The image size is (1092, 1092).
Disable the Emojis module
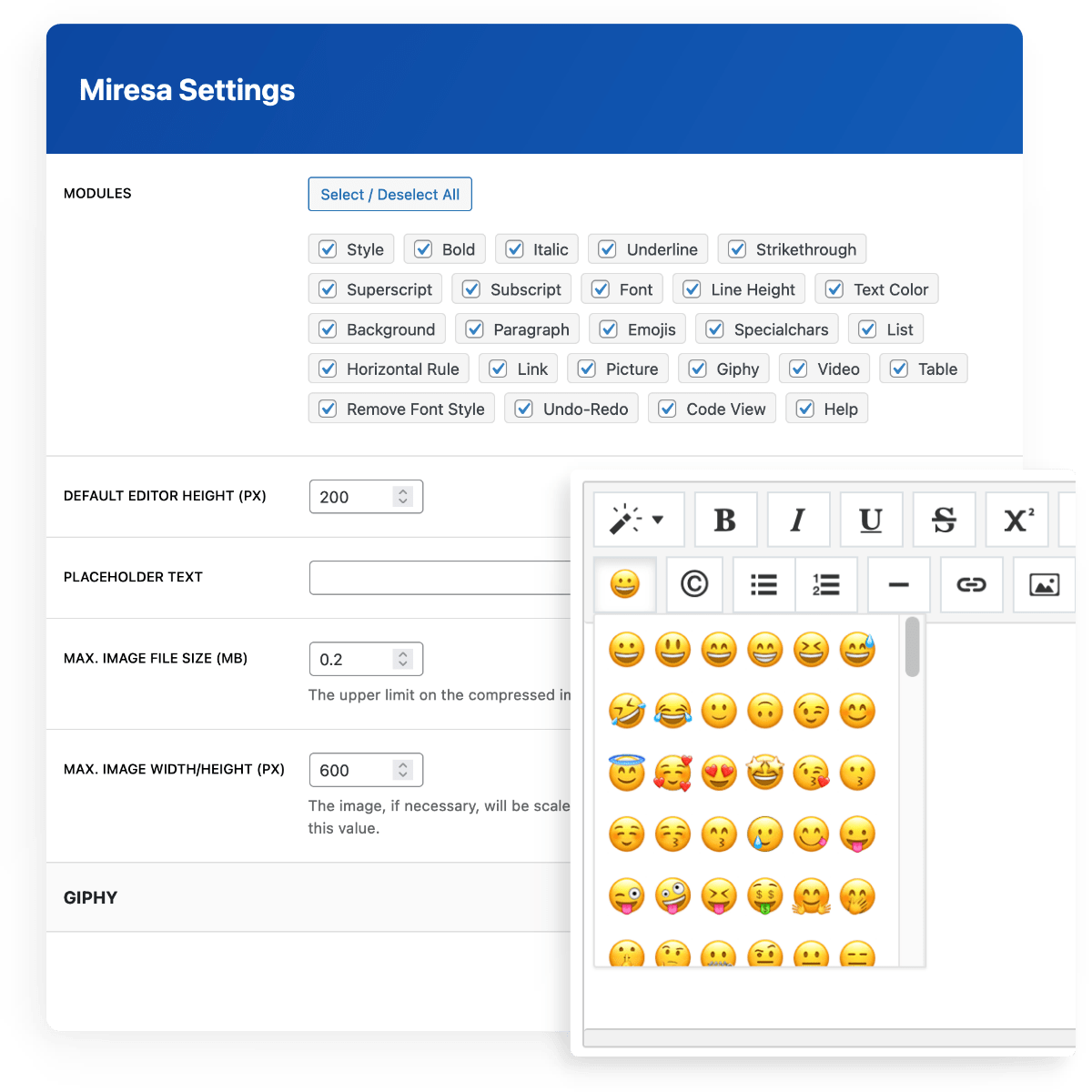[609, 329]
